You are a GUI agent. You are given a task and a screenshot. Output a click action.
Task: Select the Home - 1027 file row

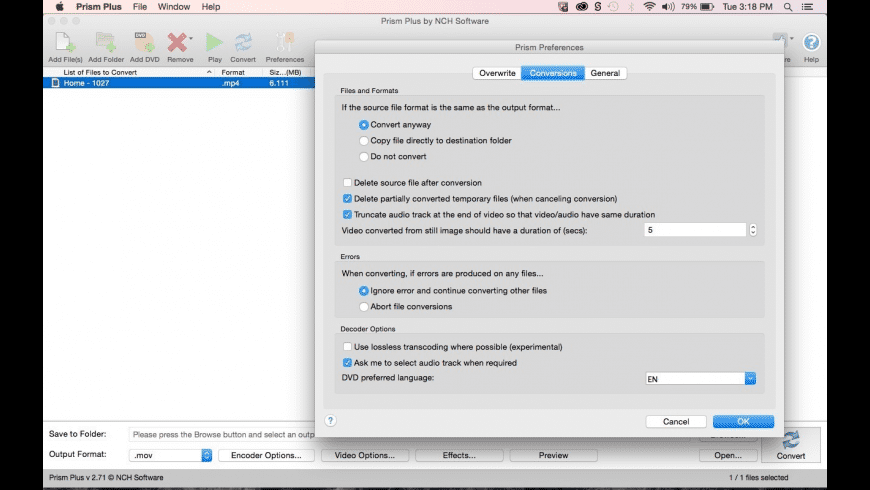tap(179, 83)
